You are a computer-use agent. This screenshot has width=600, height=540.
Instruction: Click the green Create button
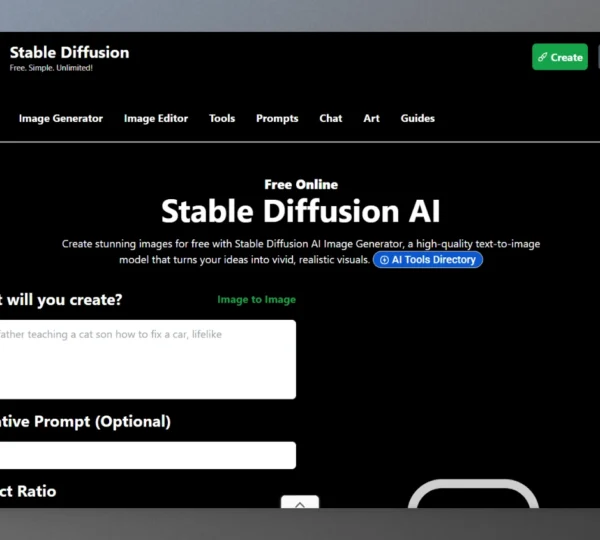[x=559, y=57]
